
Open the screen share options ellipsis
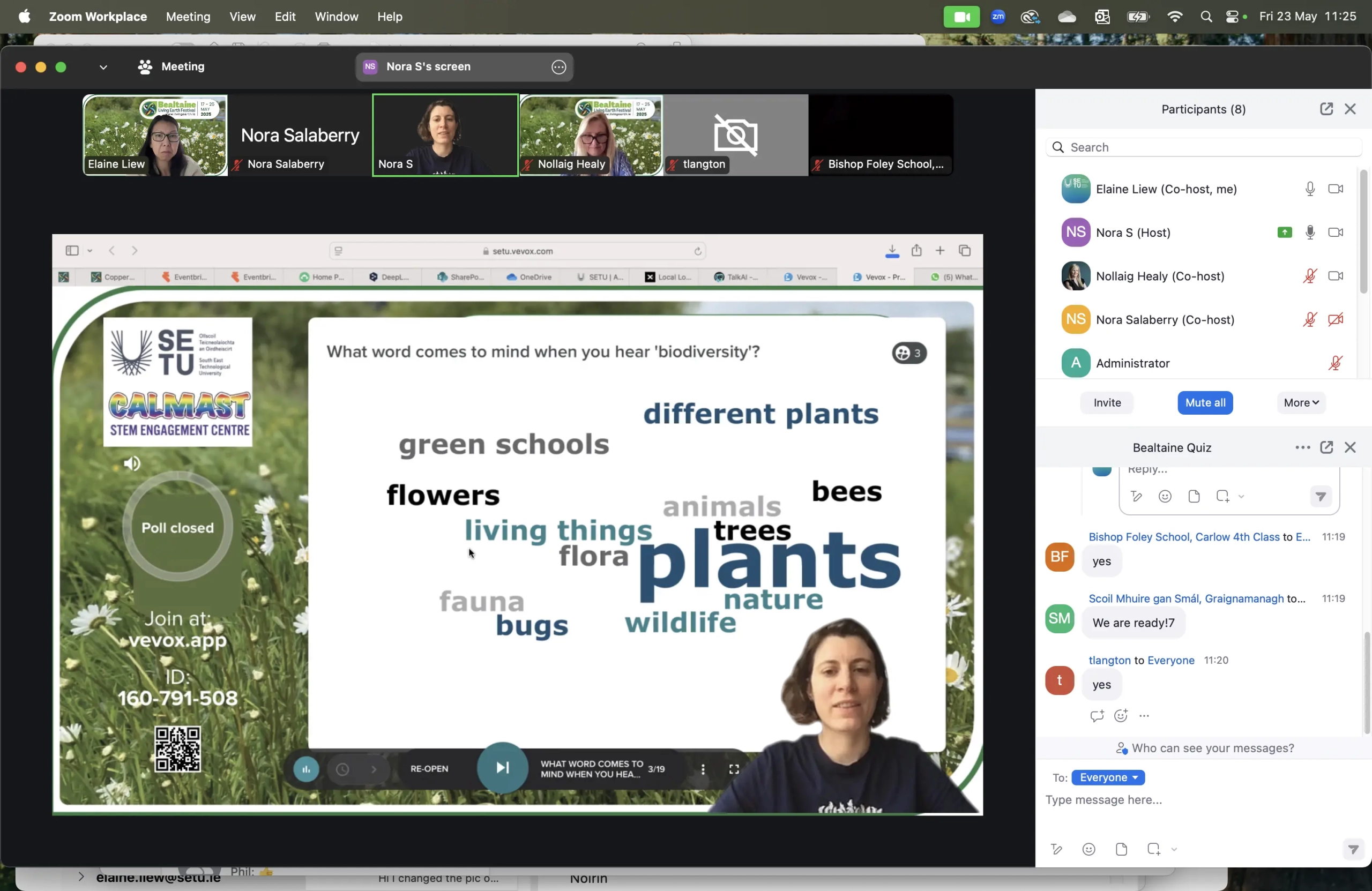pyautogui.click(x=558, y=67)
